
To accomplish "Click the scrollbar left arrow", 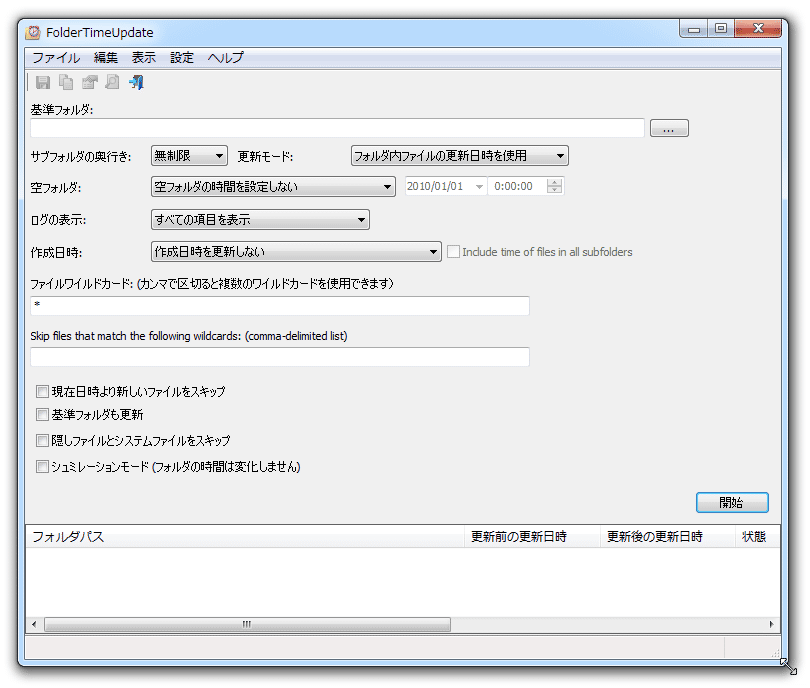I will tap(34, 624).
